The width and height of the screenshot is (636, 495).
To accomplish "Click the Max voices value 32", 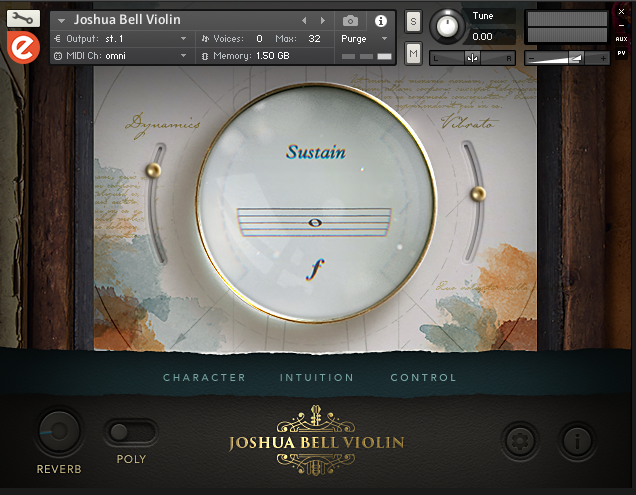I will (x=314, y=39).
